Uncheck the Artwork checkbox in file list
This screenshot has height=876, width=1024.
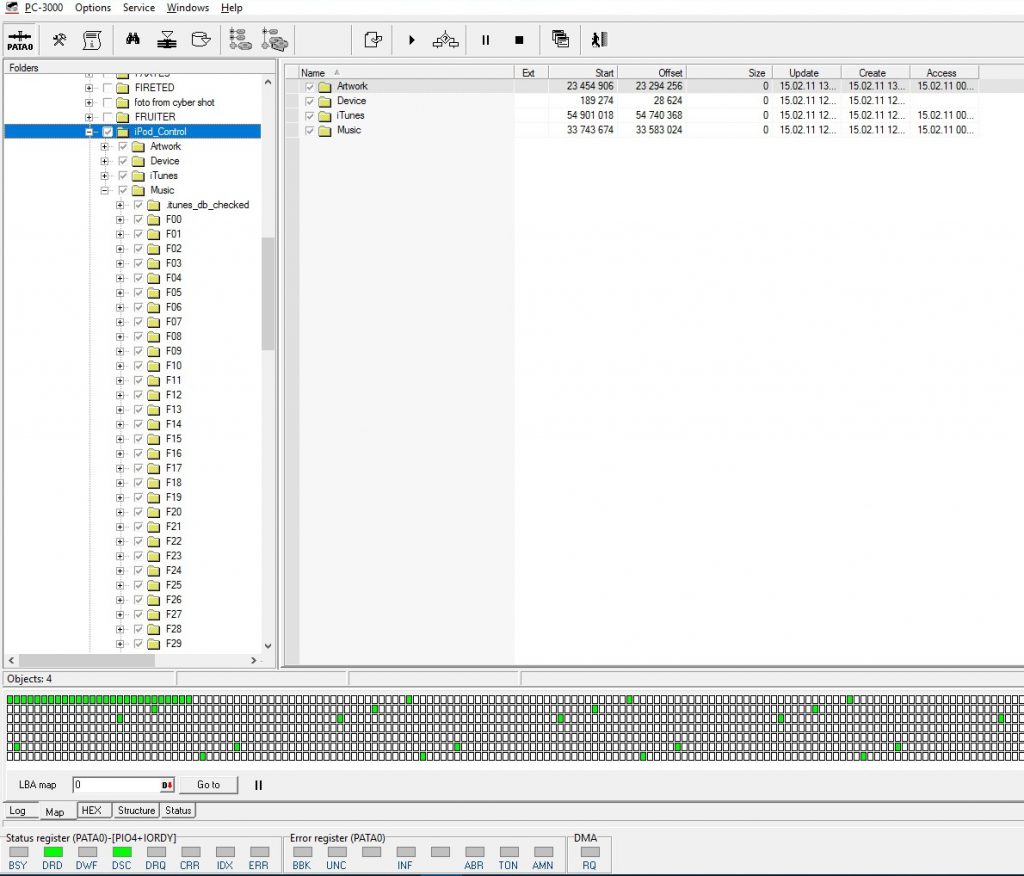point(310,87)
